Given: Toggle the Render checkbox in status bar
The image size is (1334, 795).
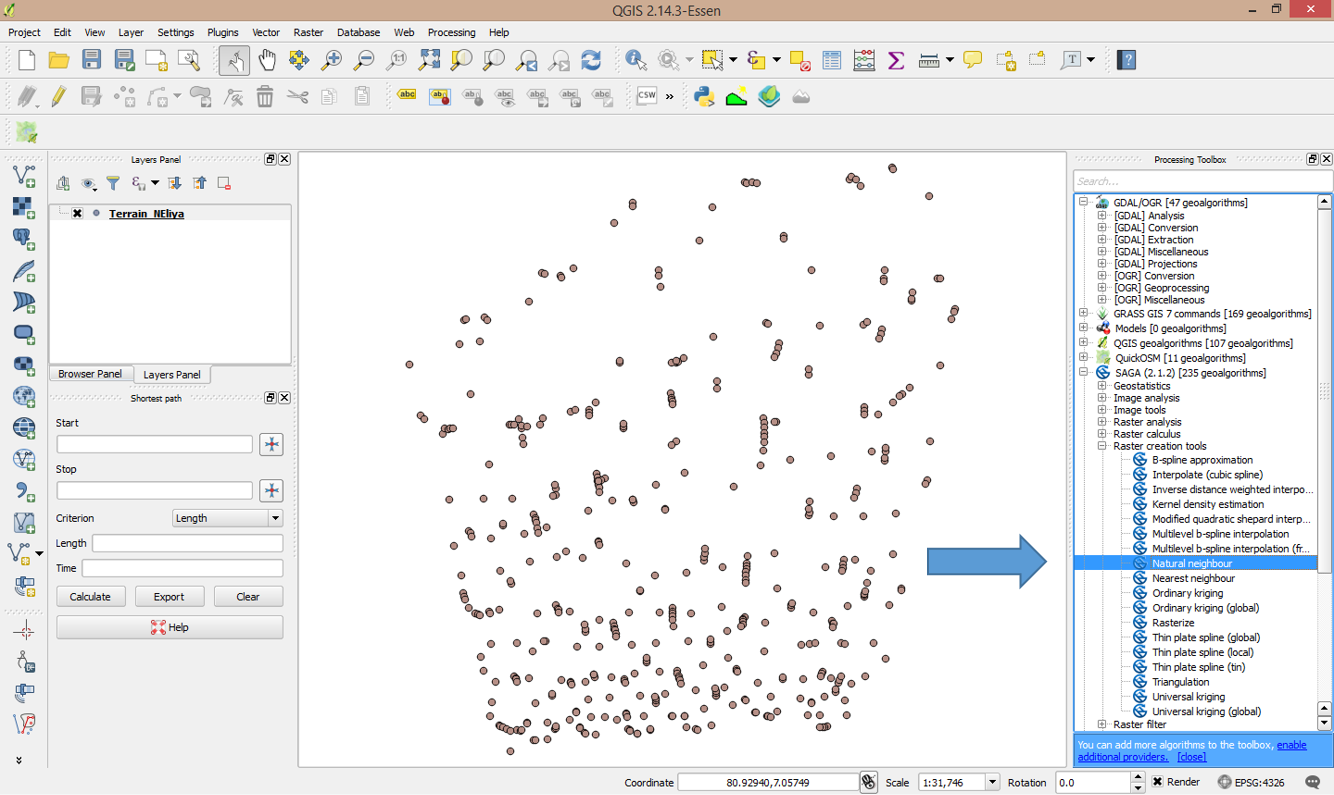Looking at the screenshot, I should click(x=1156, y=782).
